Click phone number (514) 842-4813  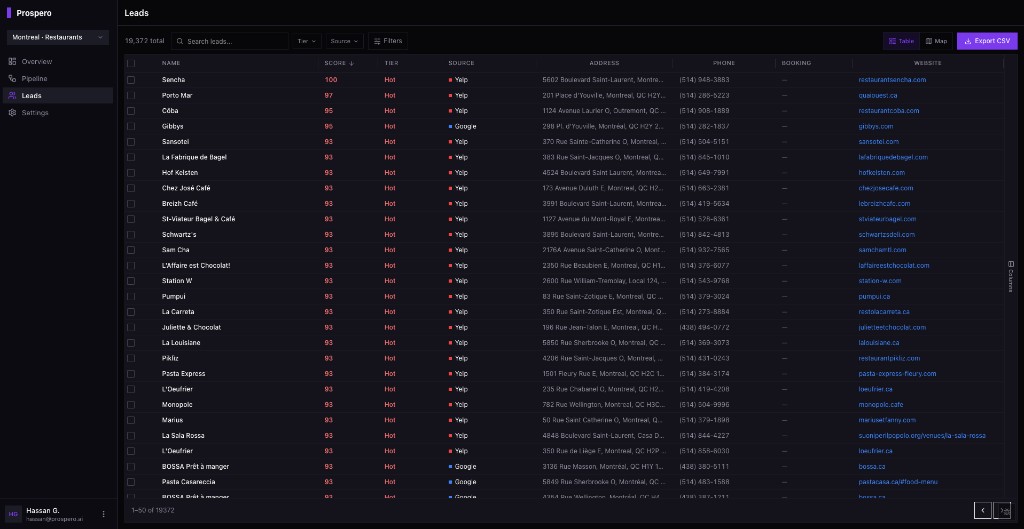[704, 234]
